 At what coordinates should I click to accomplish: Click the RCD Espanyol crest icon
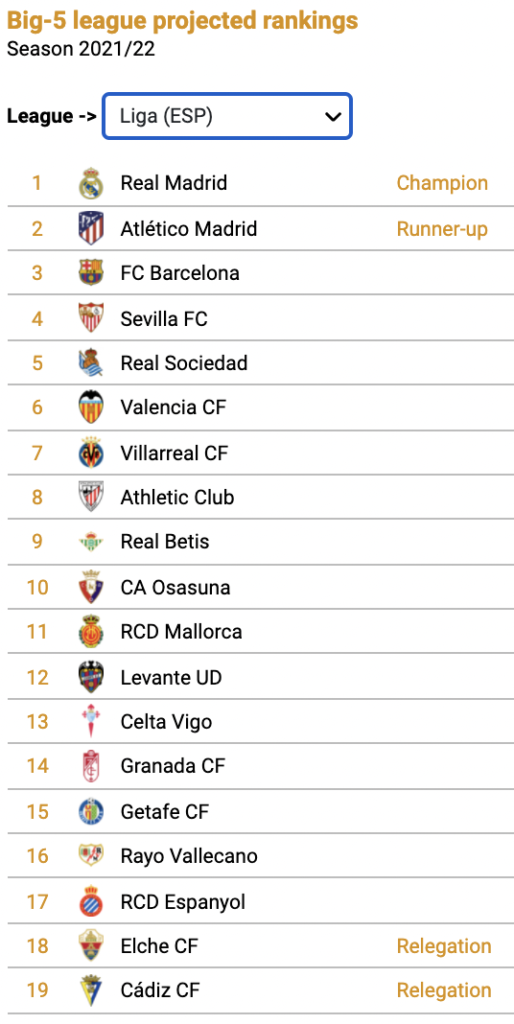(x=91, y=902)
